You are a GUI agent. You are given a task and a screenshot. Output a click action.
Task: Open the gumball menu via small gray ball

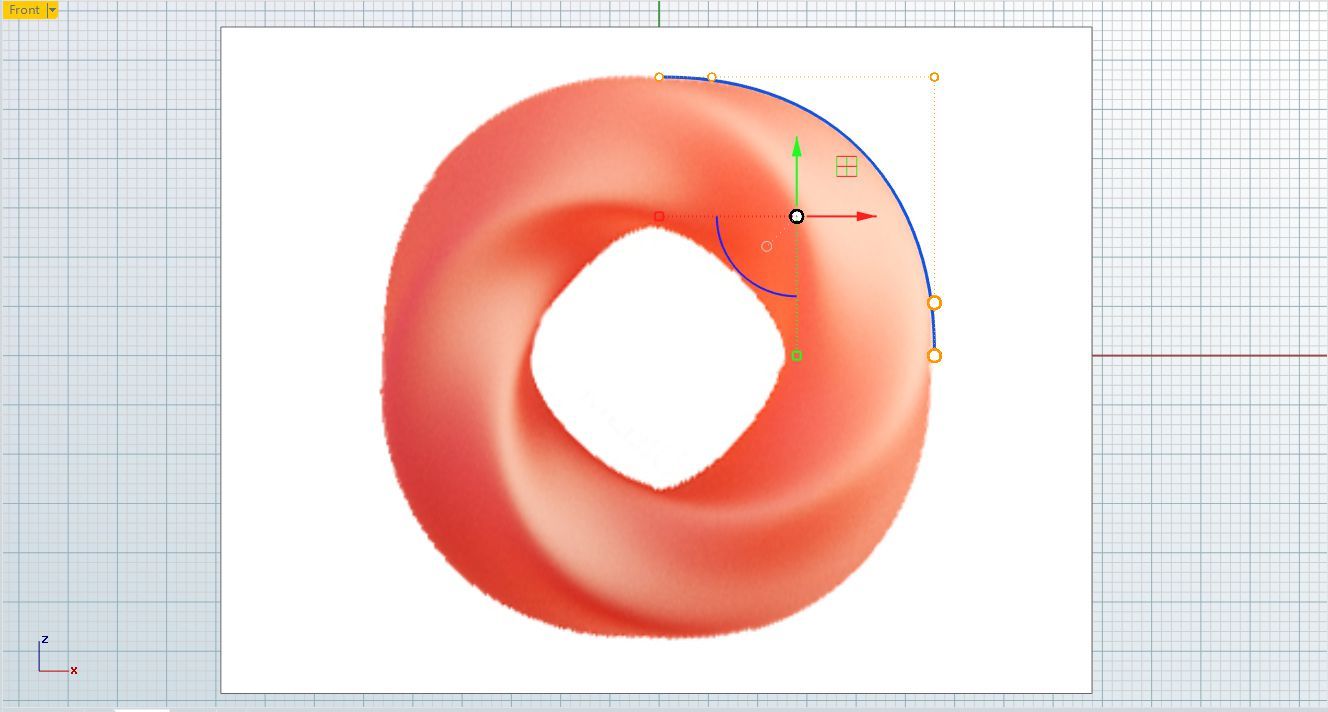767,246
